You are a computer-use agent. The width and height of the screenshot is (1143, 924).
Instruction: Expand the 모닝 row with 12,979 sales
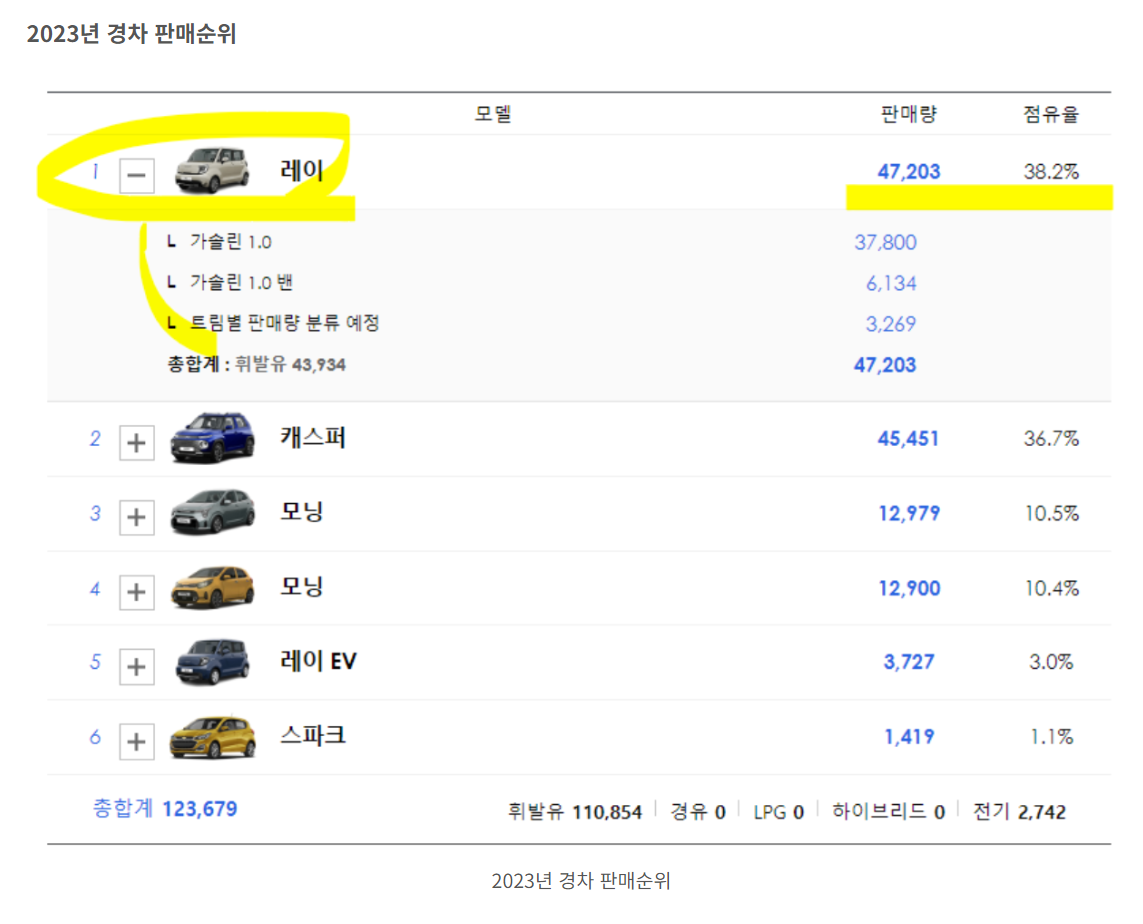136,517
